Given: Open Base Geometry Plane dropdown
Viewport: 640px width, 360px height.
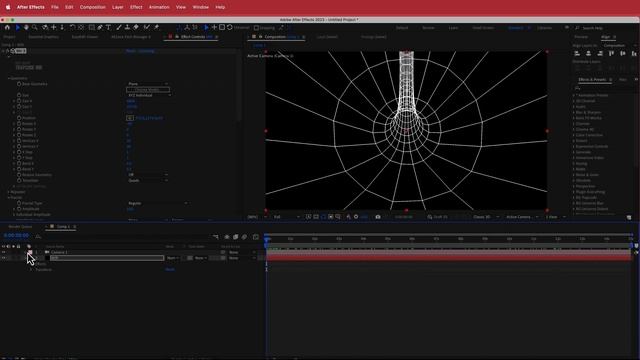Looking at the screenshot, I should [148, 84].
